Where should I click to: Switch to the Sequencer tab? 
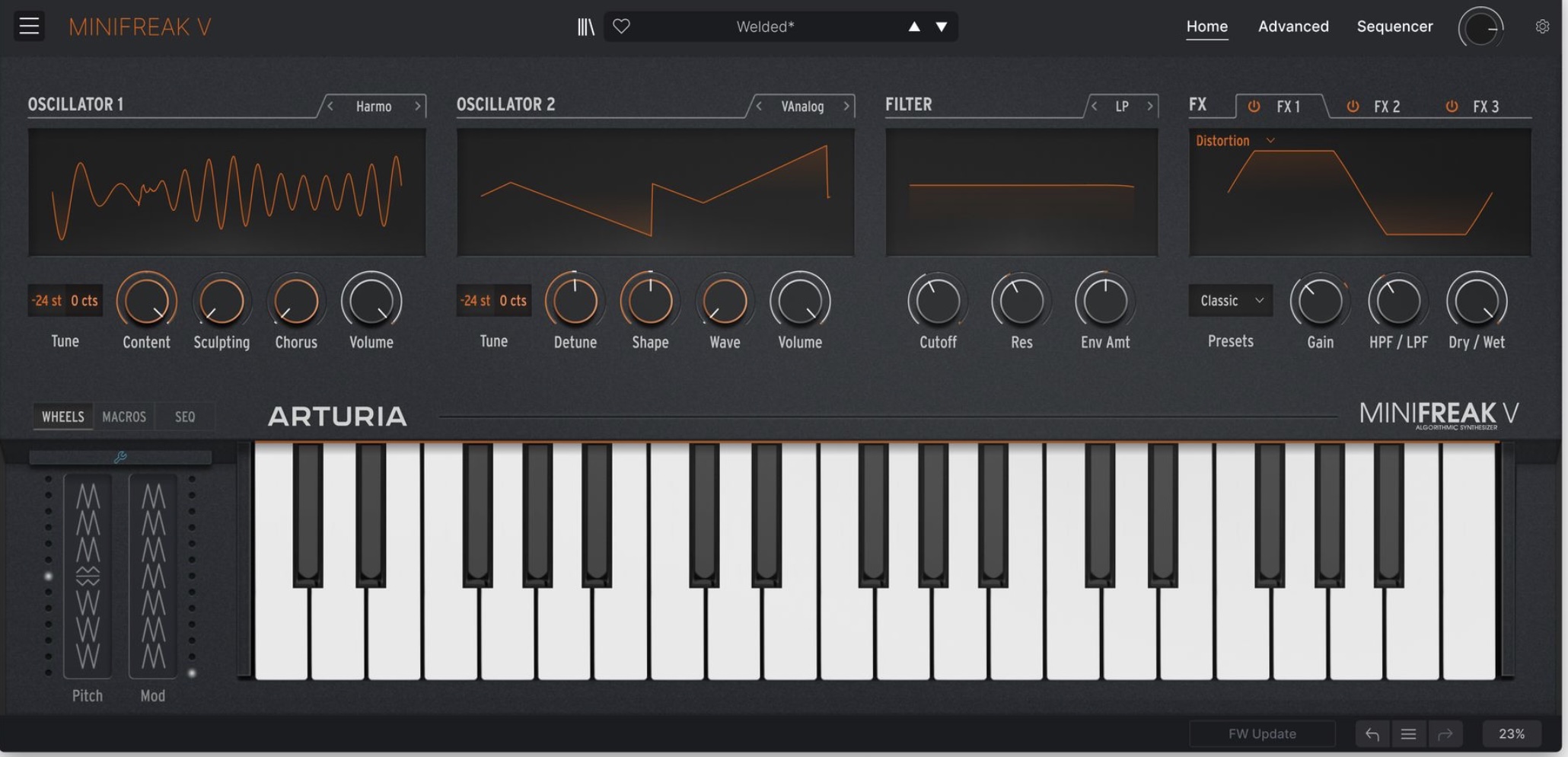pos(1394,26)
